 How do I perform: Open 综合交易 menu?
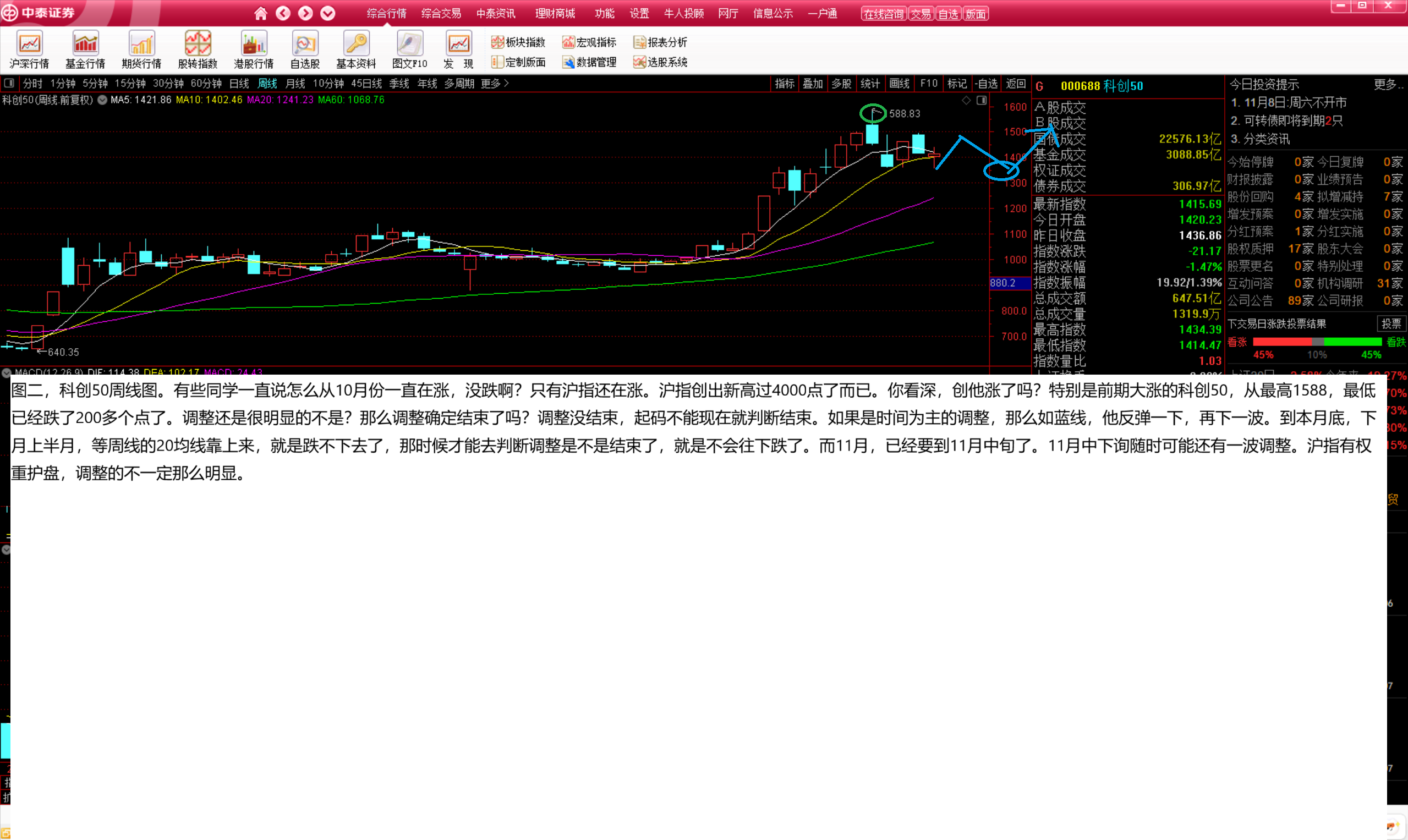(441, 14)
